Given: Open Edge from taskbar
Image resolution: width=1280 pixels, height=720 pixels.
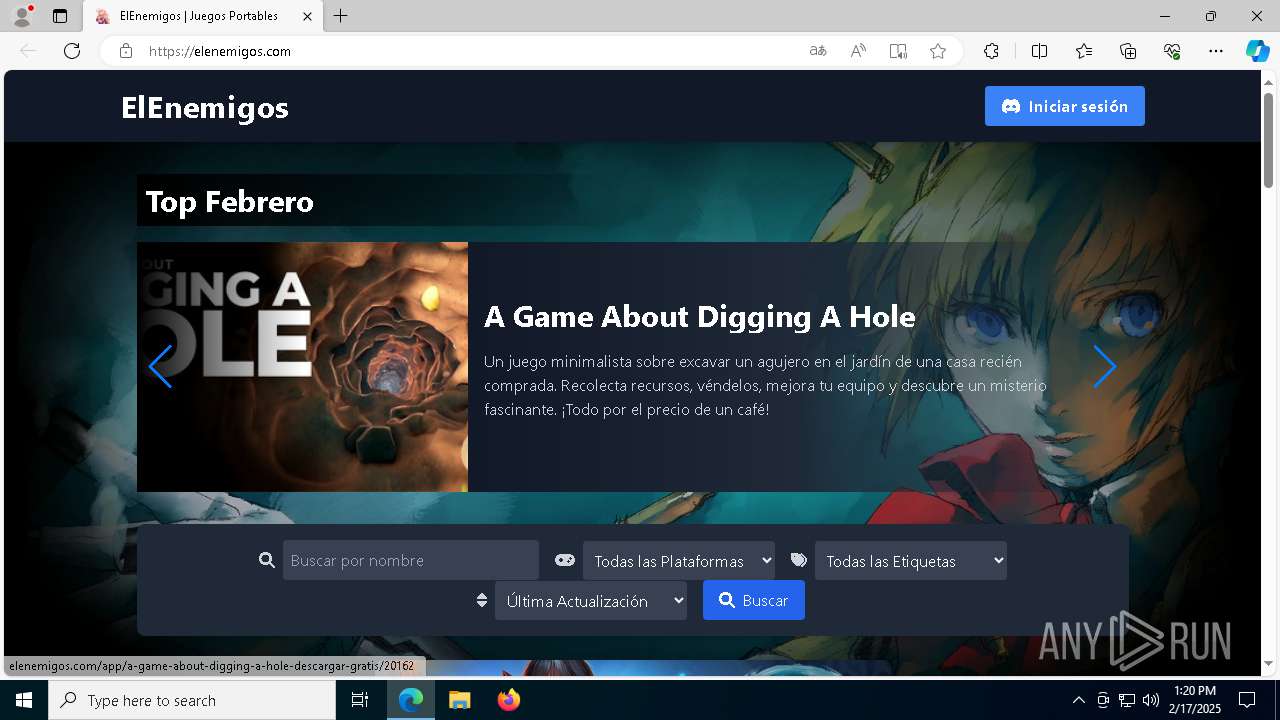Looking at the screenshot, I should pyautogui.click(x=411, y=700).
